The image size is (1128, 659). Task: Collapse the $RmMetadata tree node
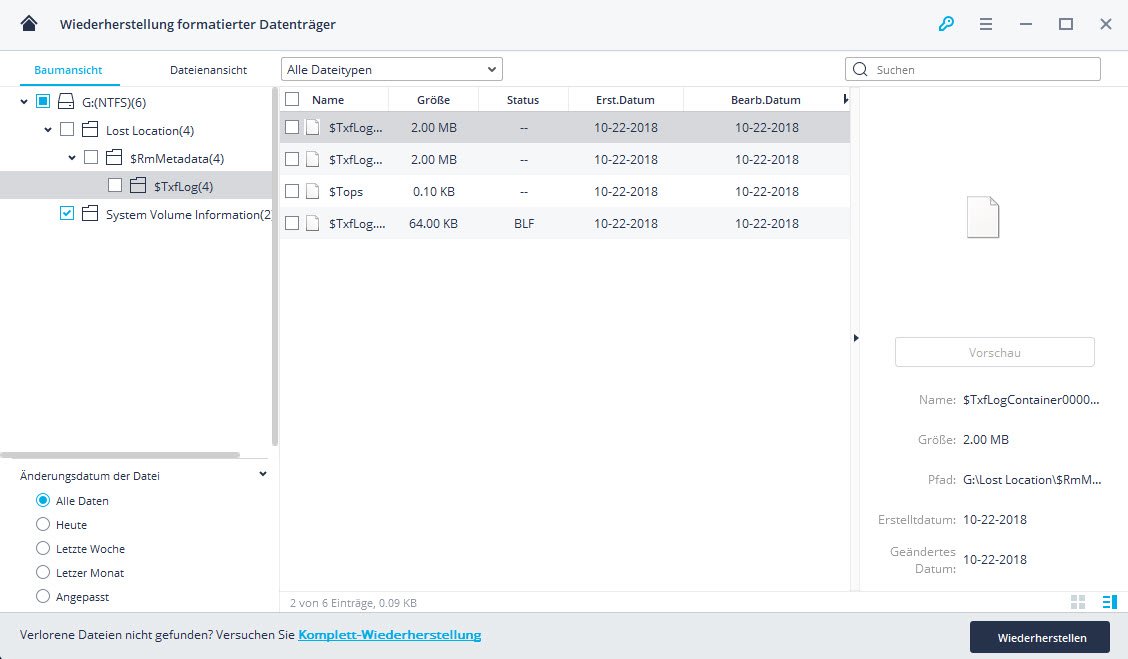[x=72, y=158]
